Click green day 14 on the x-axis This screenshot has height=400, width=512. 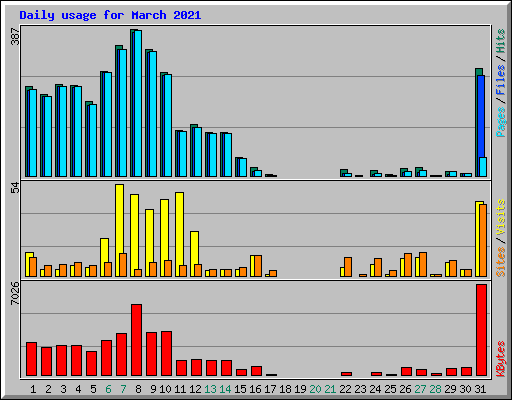coord(225,389)
